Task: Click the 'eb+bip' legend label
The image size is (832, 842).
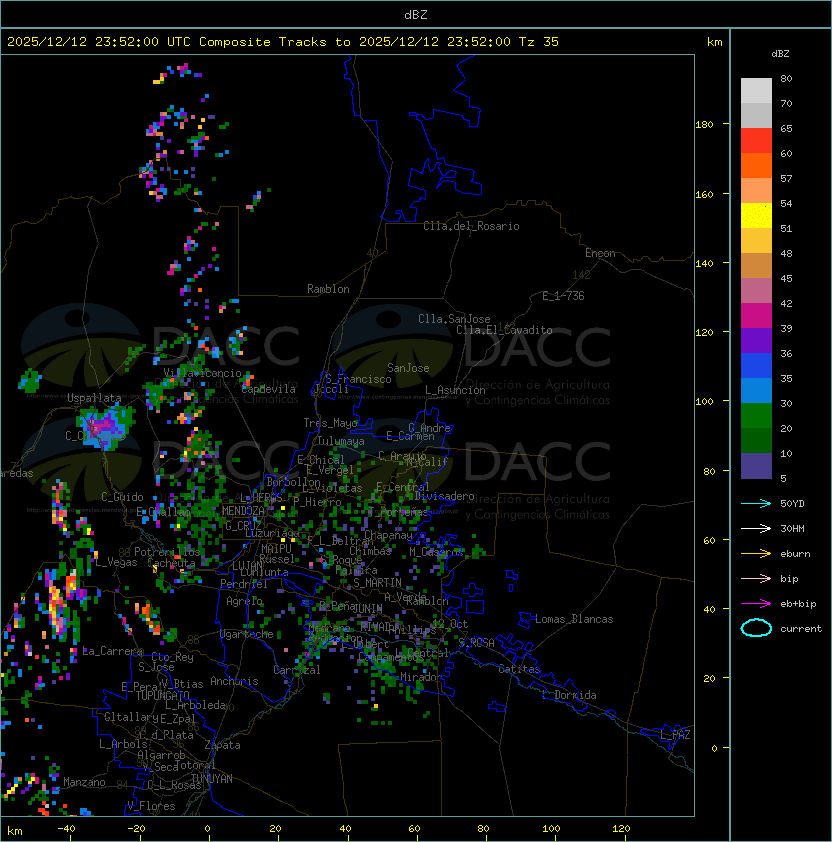Action: pos(798,604)
